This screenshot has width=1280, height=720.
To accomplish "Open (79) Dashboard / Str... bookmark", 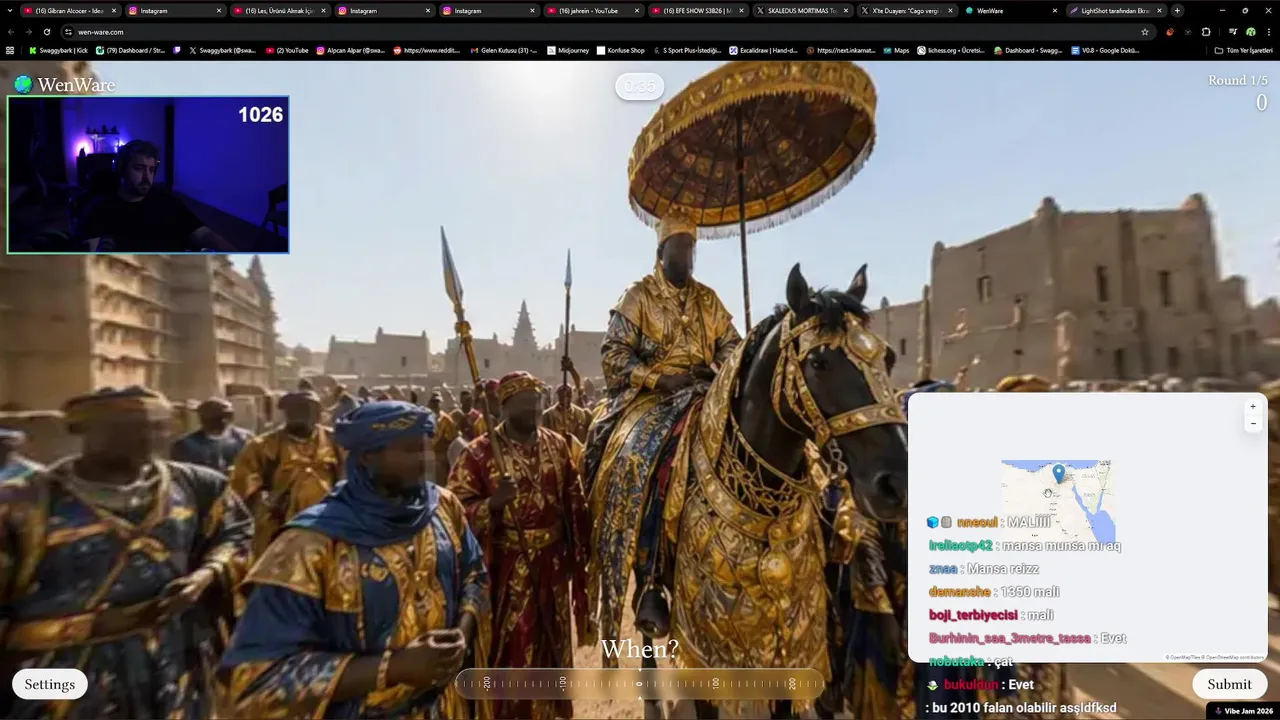I will [130, 50].
